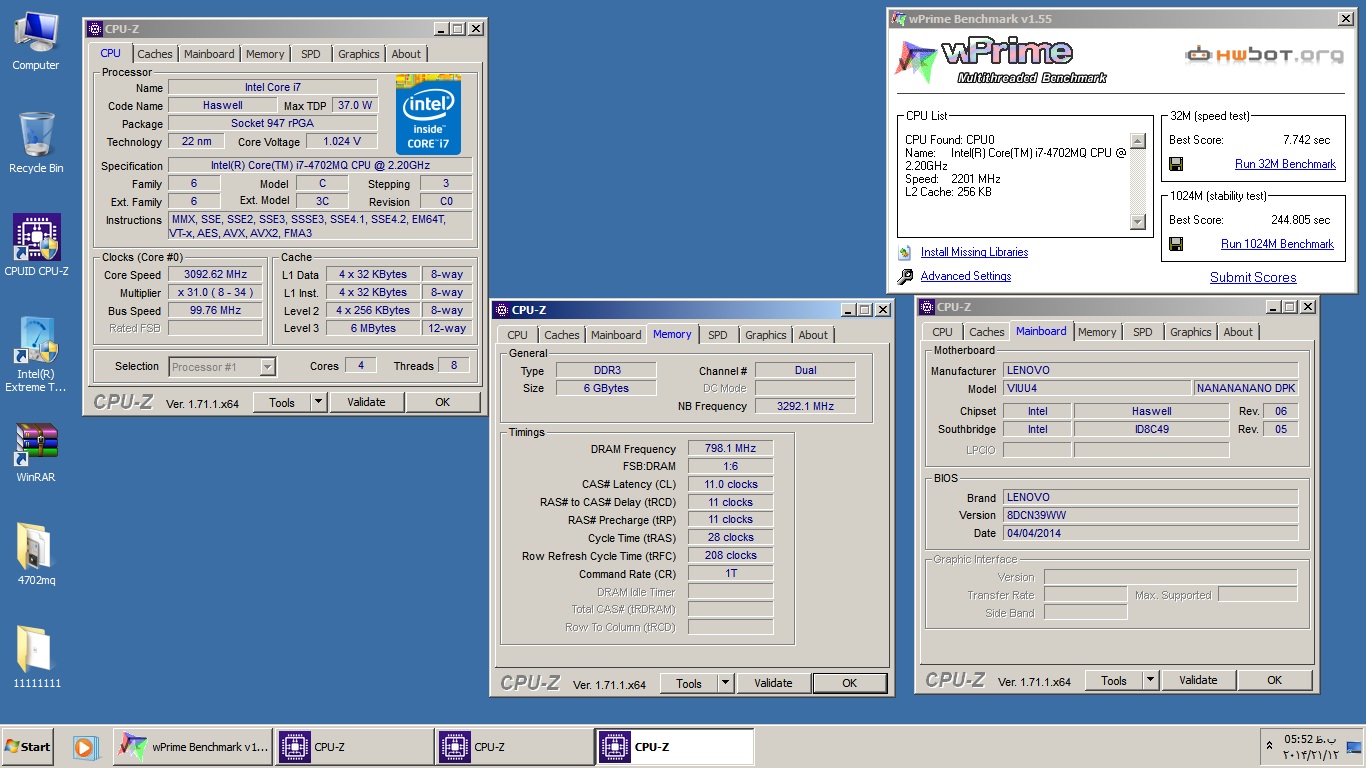Click the Install Missing Libraries icon
This screenshot has height=768, width=1366.
[905, 253]
